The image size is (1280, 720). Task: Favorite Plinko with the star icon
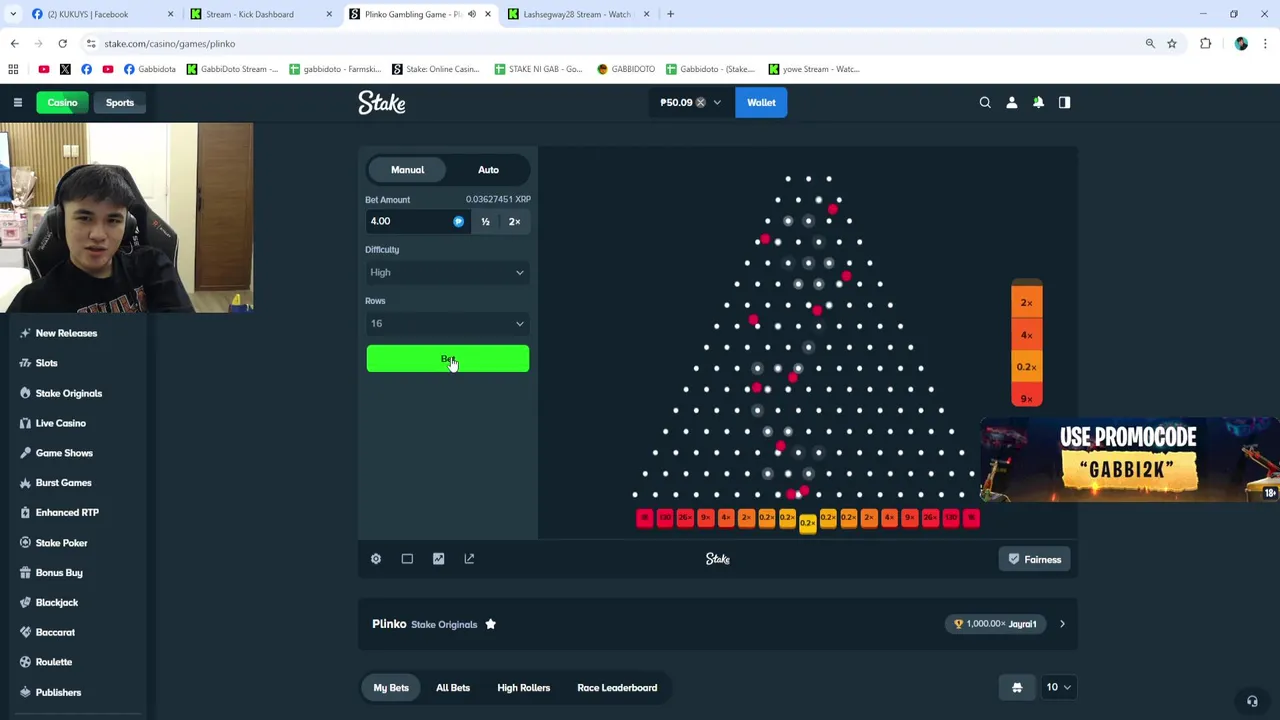(490, 624)
